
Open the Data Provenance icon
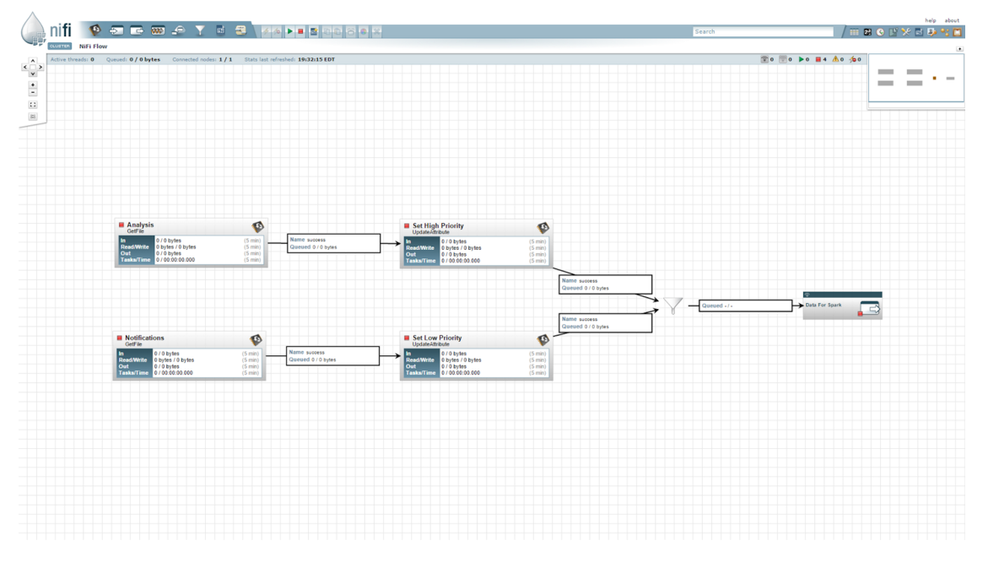[x=893, y=32]
